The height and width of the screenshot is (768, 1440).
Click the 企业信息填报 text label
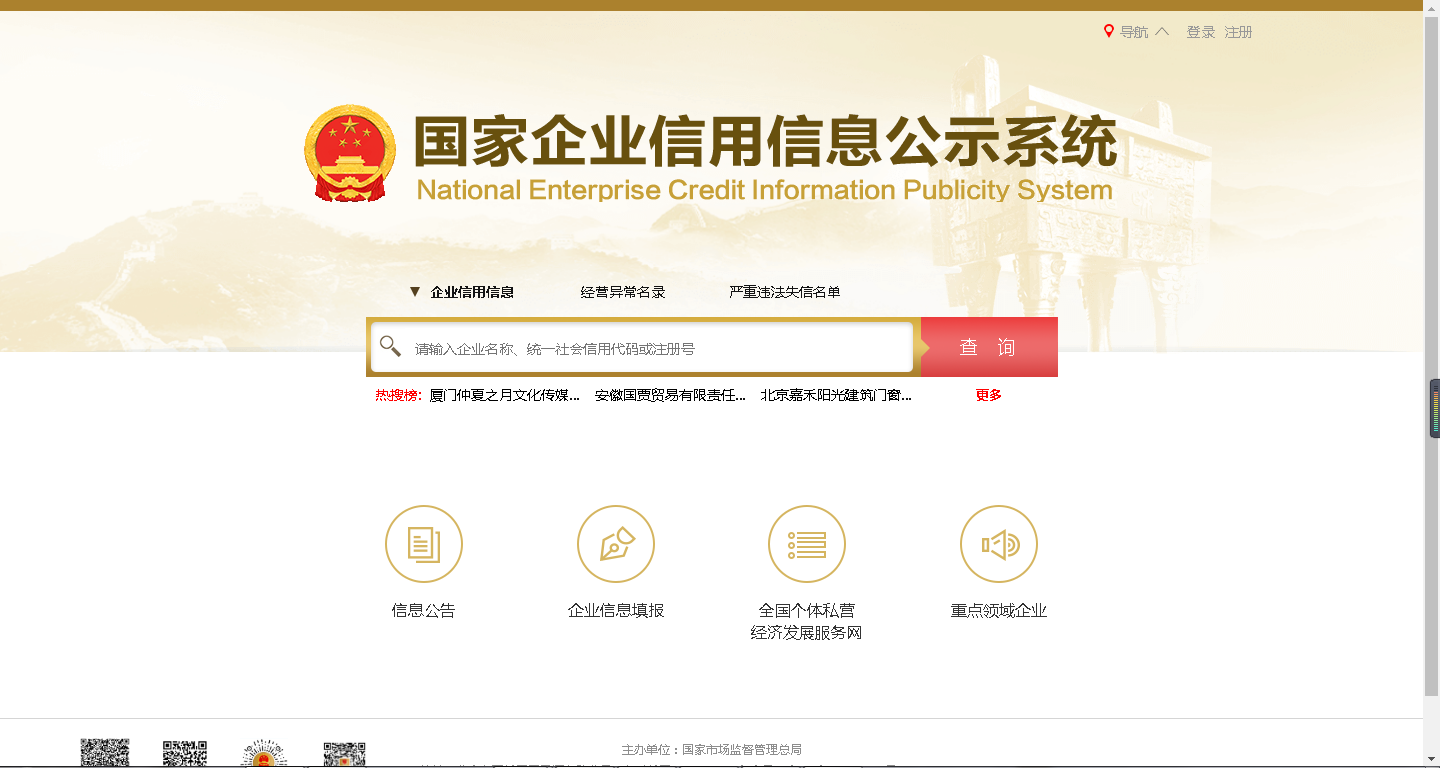tap(616, 610)
